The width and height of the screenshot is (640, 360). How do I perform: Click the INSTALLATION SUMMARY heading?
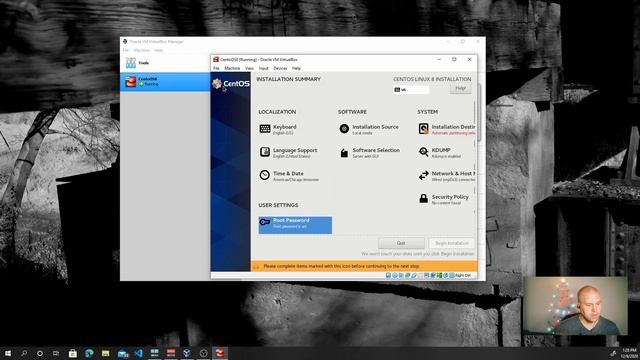289,79
